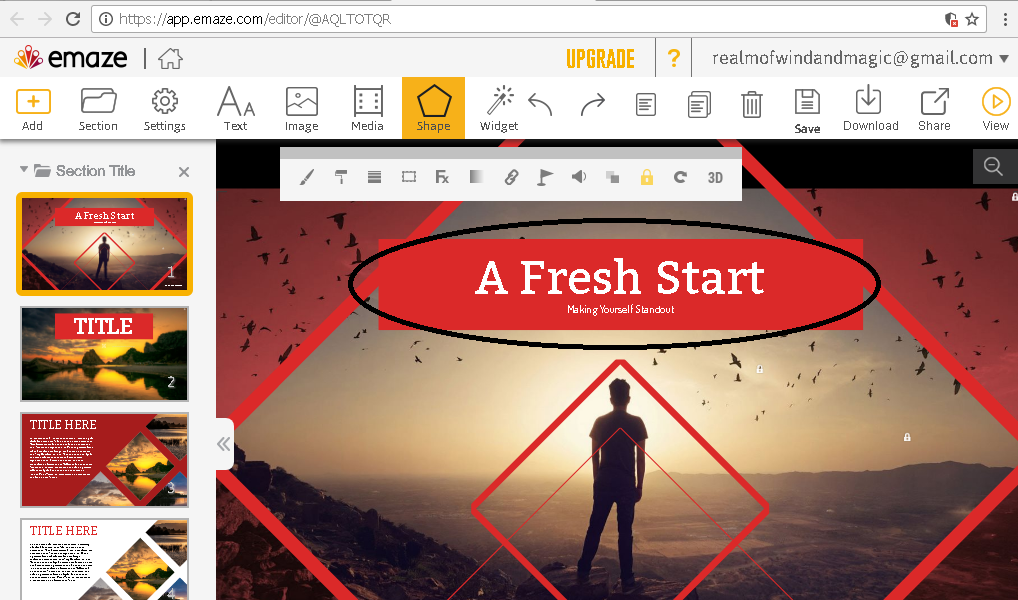Change layer arrangement order icon
Screen dimensions: 1018x600
(612, 177)
